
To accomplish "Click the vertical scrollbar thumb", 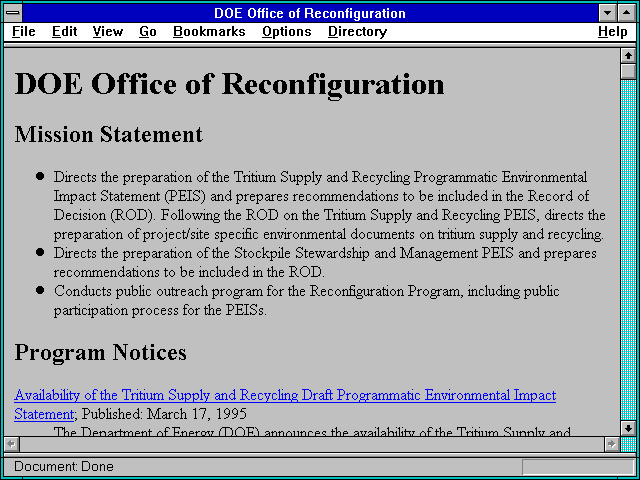I will click(628, 71).
